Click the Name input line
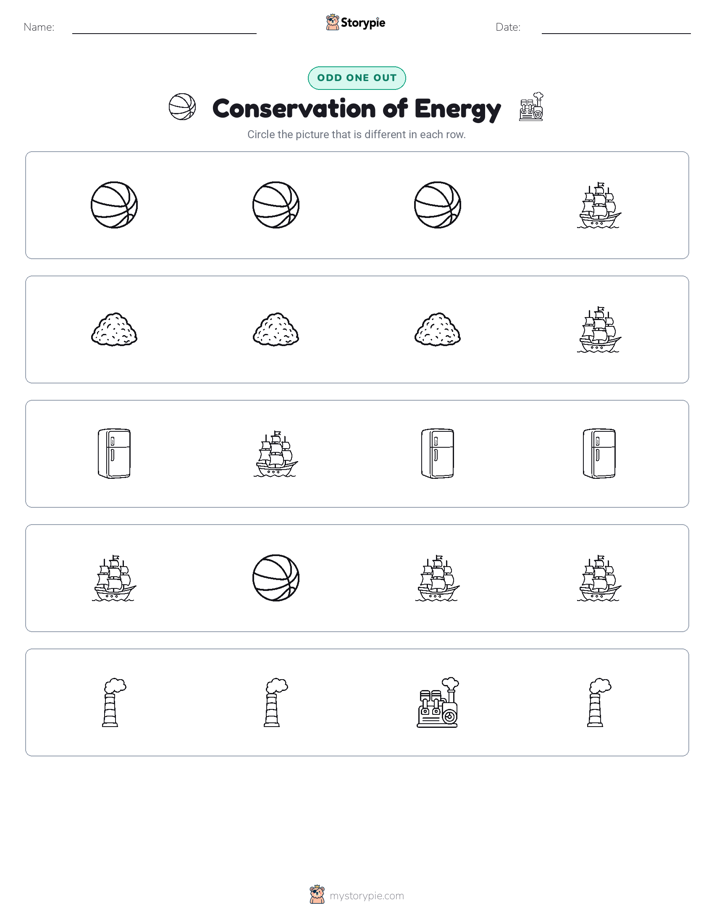 164,28
